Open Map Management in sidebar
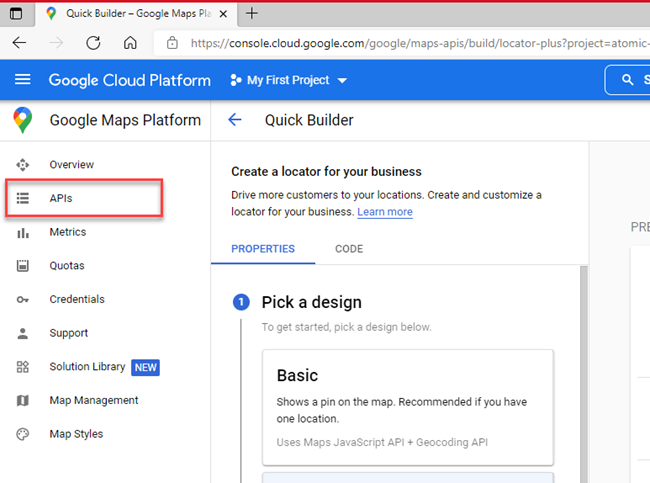This screenshot has width=650, height=483. (x=93, y=400)
